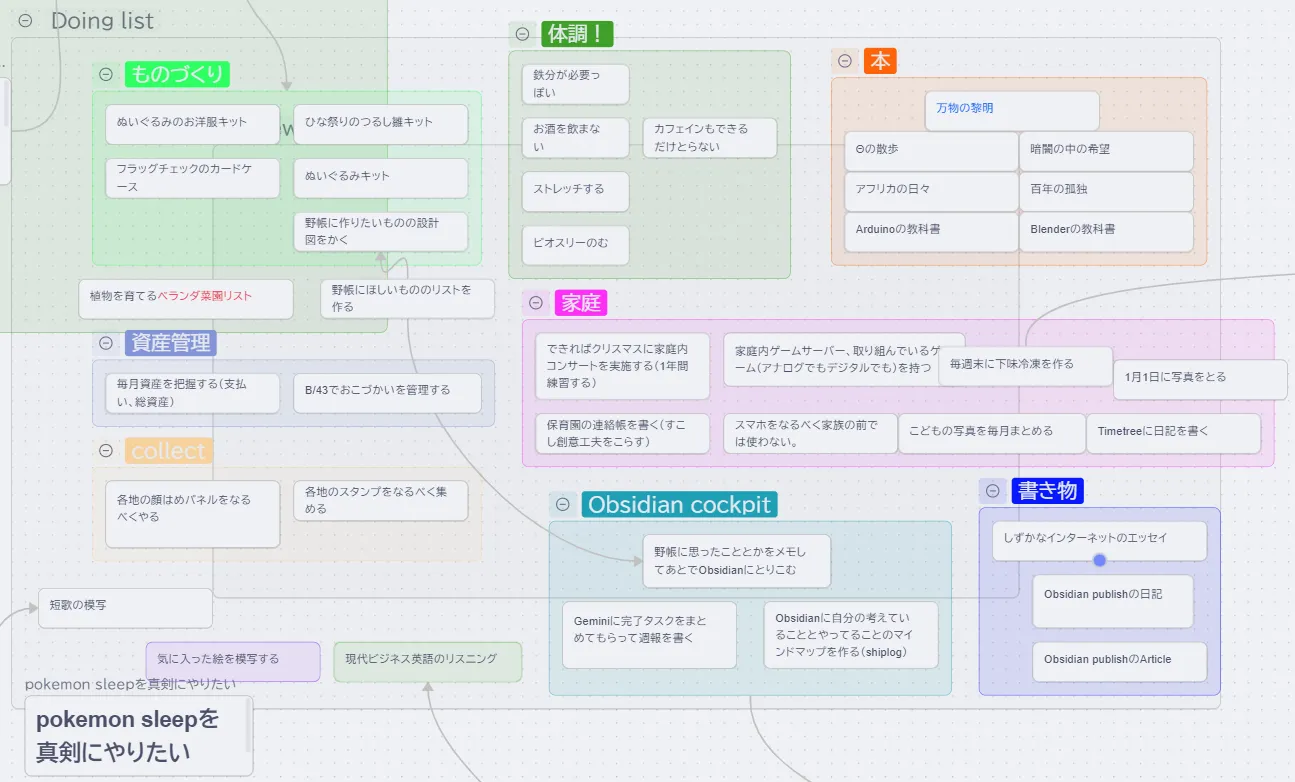Open the ベランダ菜園リスト link
This screenshot has width=1295, height=782.
click(205, 296)
